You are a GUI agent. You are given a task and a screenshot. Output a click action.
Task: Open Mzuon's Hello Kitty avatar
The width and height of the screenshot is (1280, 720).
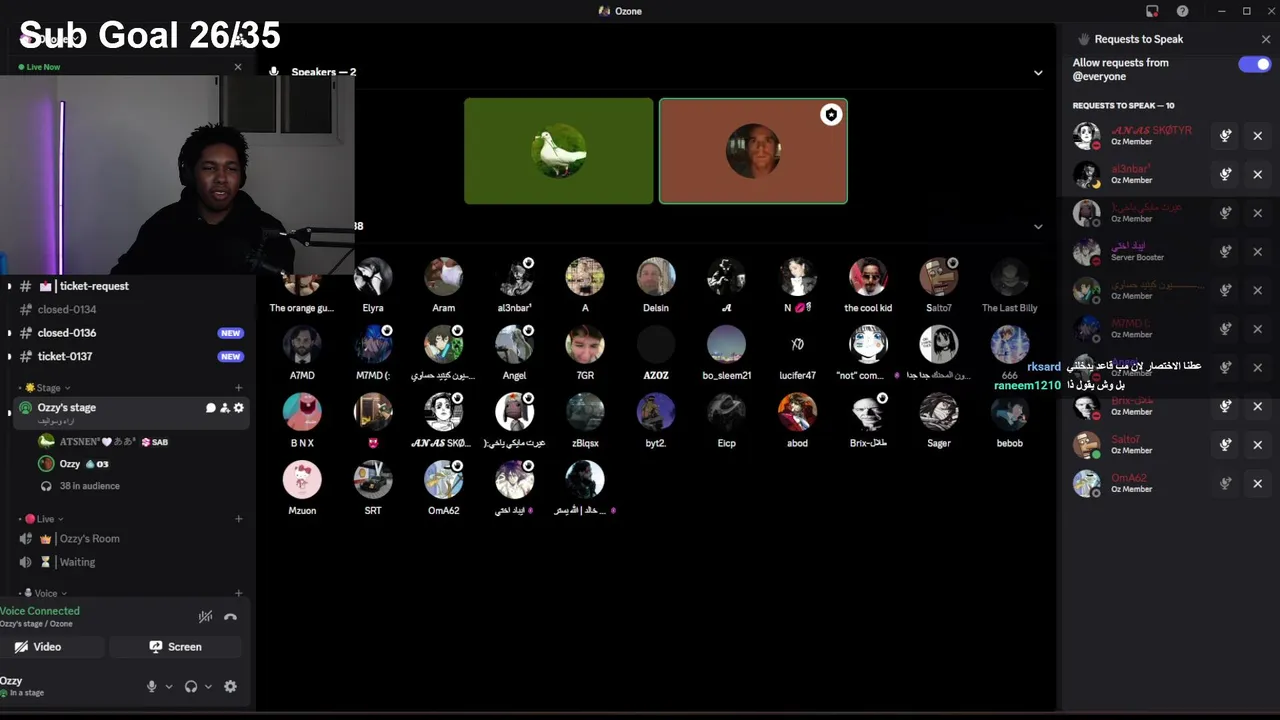302,480
